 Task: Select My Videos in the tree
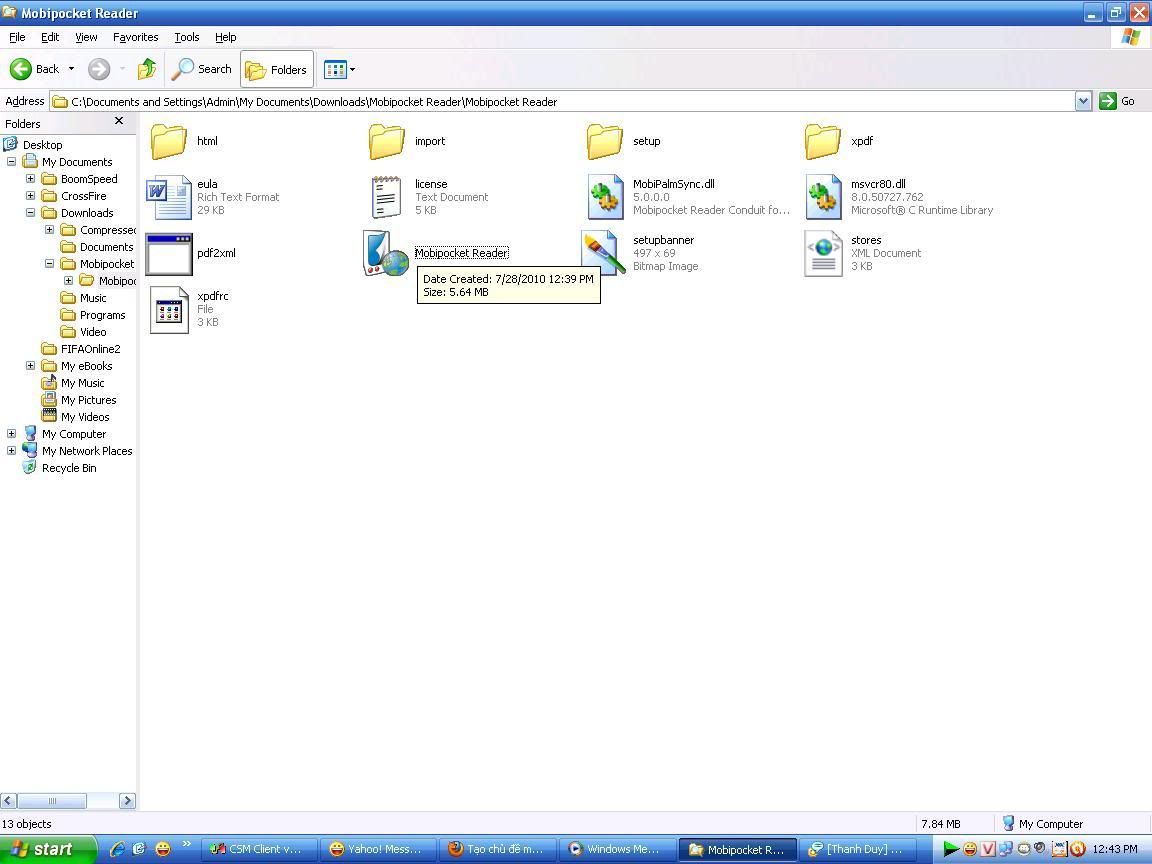pos(84,417)
